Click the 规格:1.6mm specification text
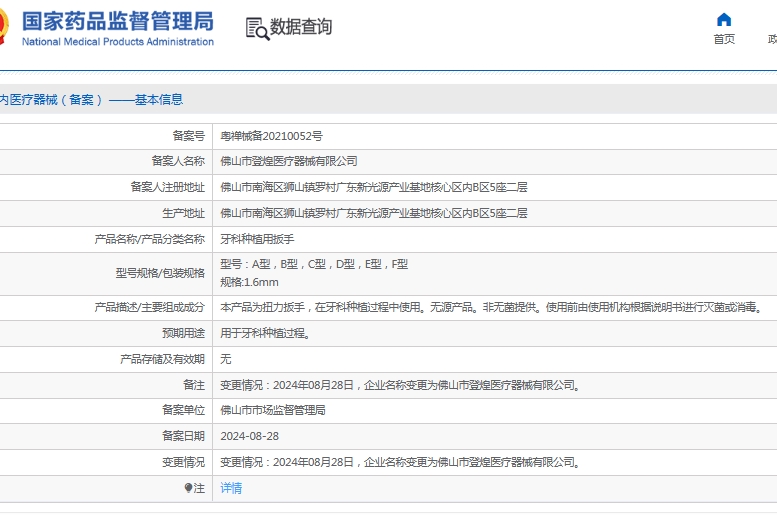Viewport: 777px width, 515px height. (x=249, y=283)
